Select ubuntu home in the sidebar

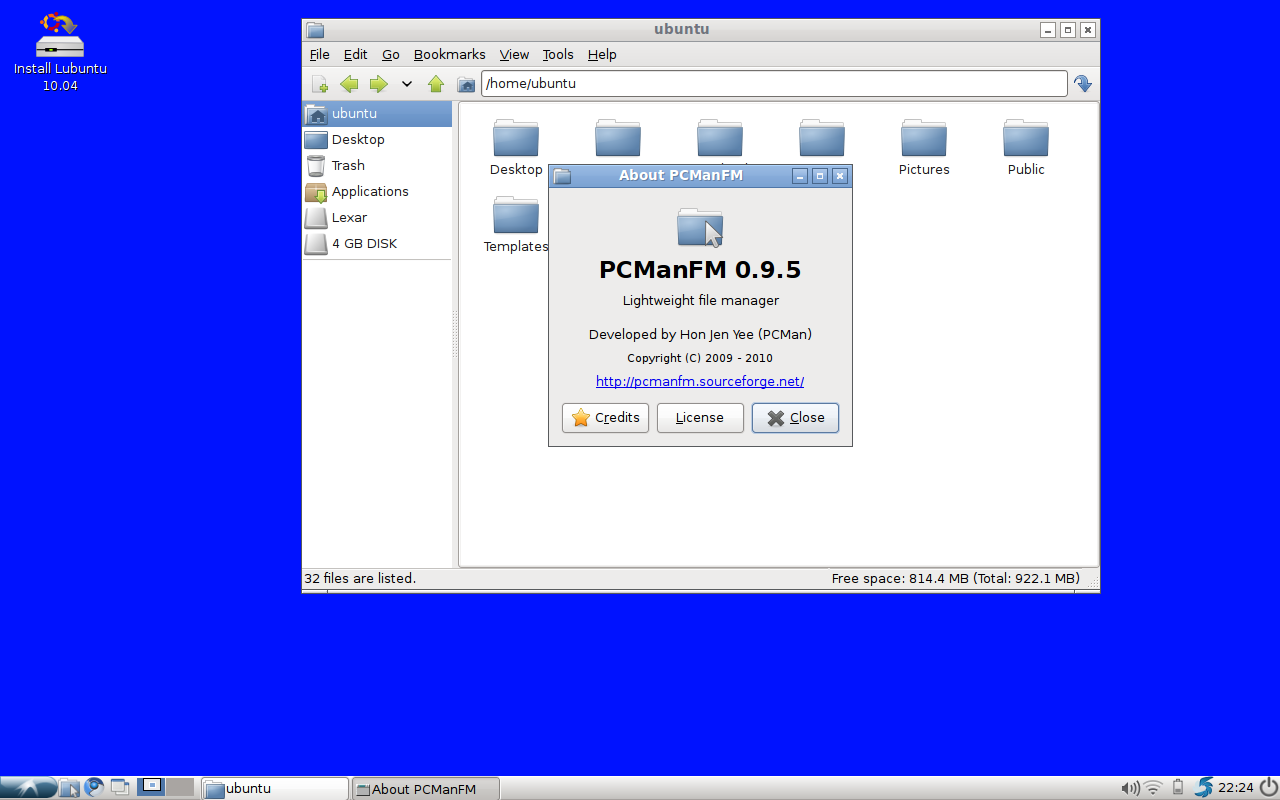[377, 114]
